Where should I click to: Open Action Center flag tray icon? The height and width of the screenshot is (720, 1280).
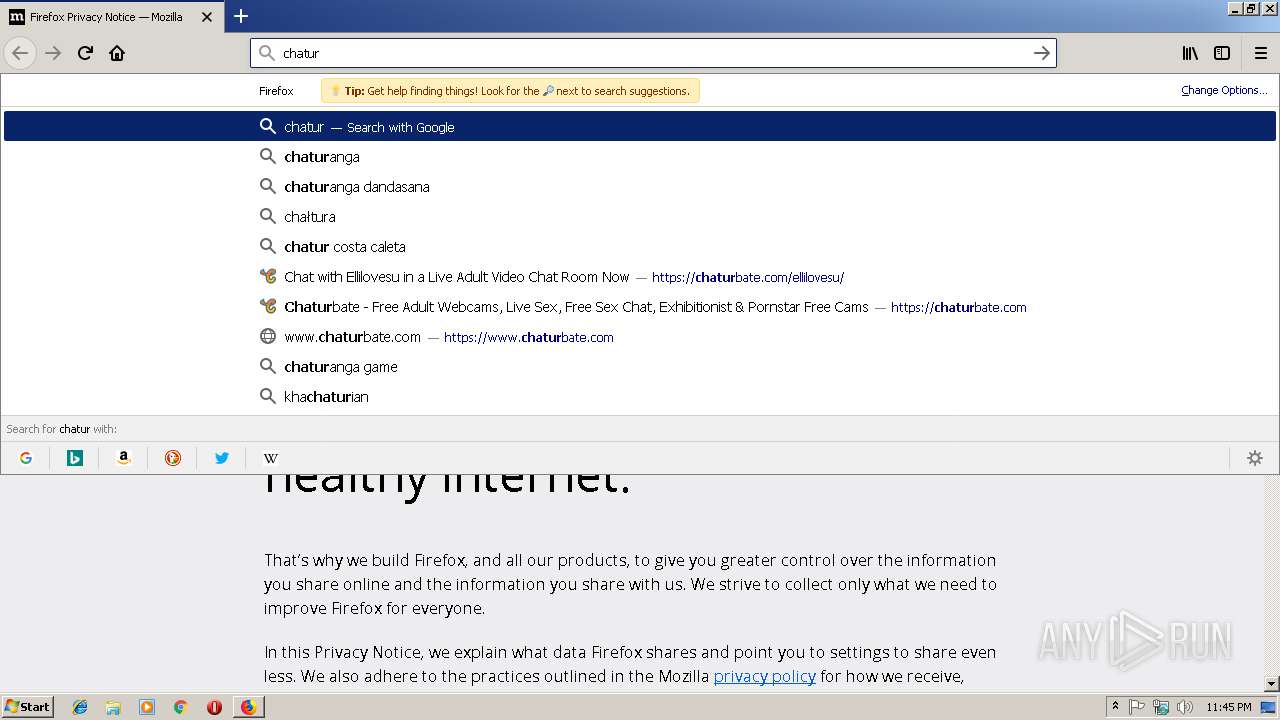point(1137,707)
